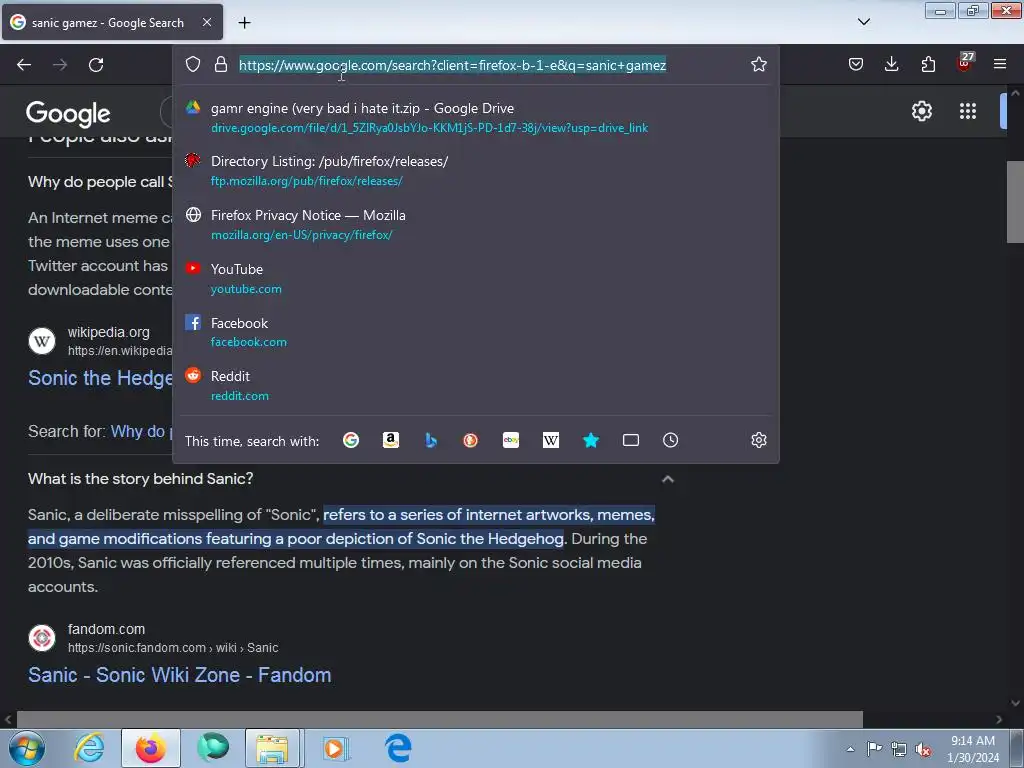Open a new tab with plus button

[x=244, y=23]
